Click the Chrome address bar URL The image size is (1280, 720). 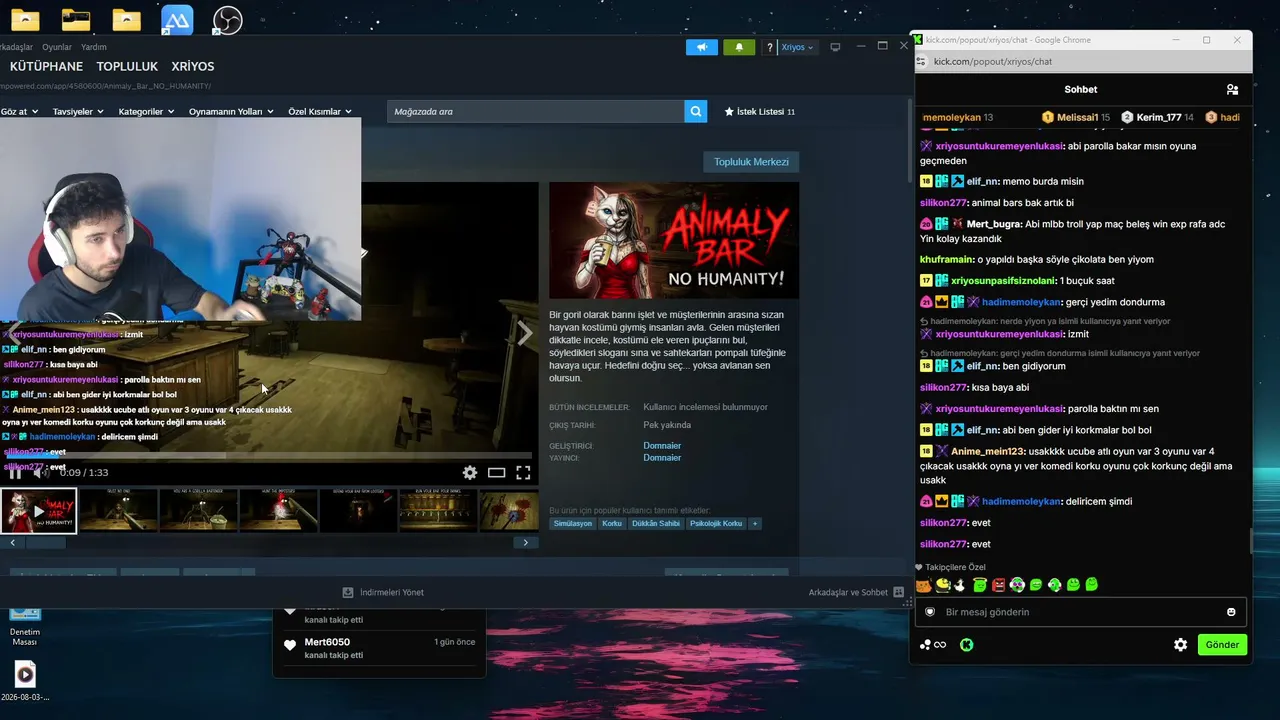[993, 61]
